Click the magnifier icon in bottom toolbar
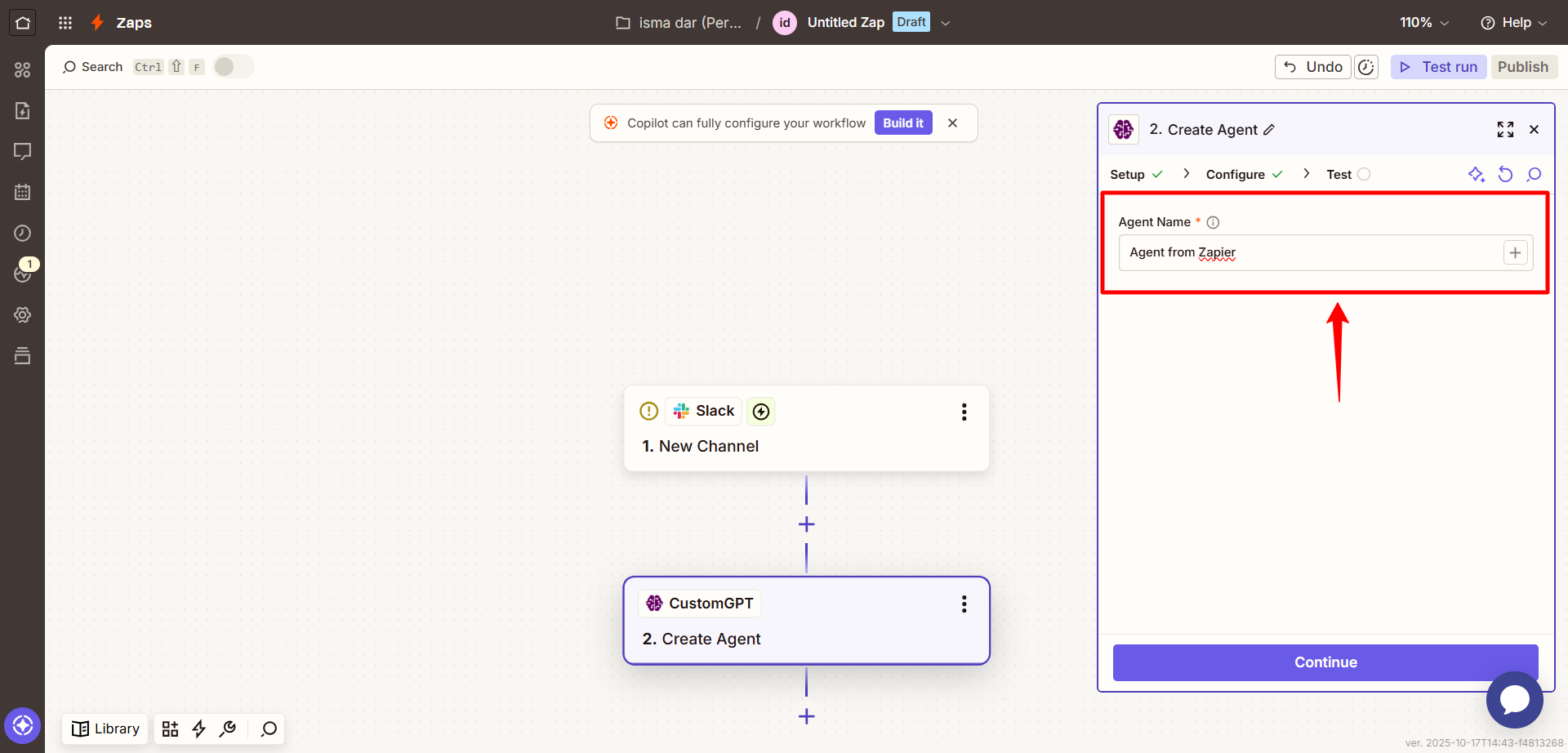1568x753 pixels. tap(269, 728)
